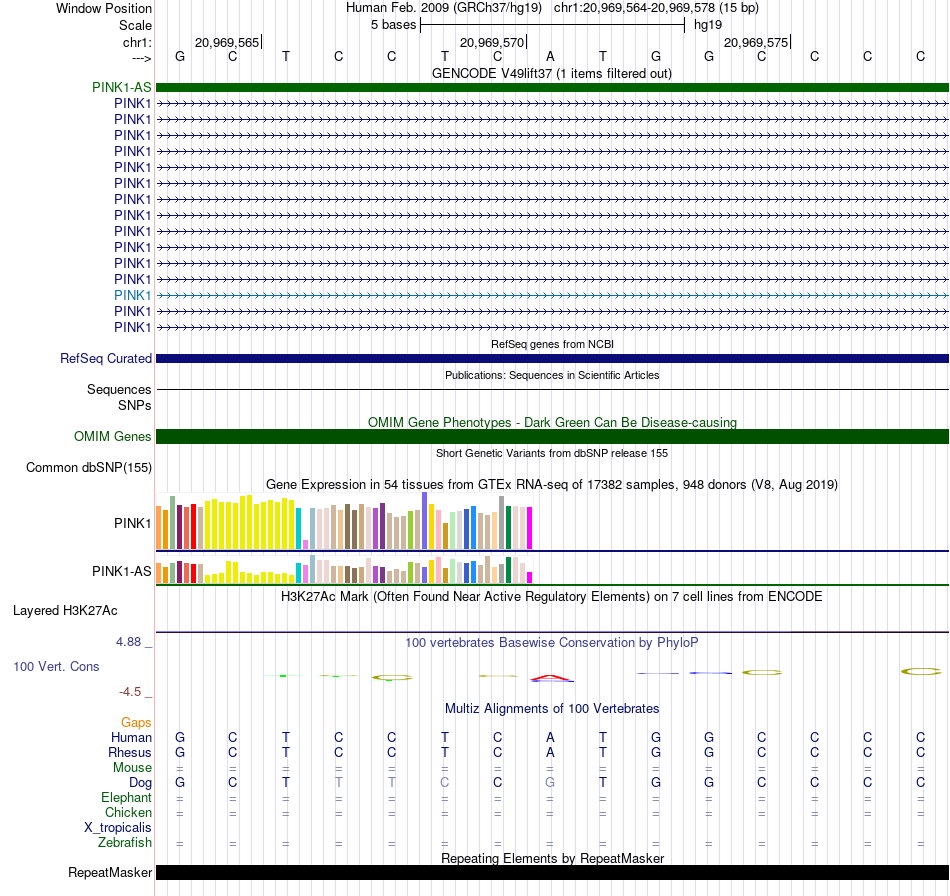Click the Chicken species label
950x896 pixels.
click(x=128, y=812)
